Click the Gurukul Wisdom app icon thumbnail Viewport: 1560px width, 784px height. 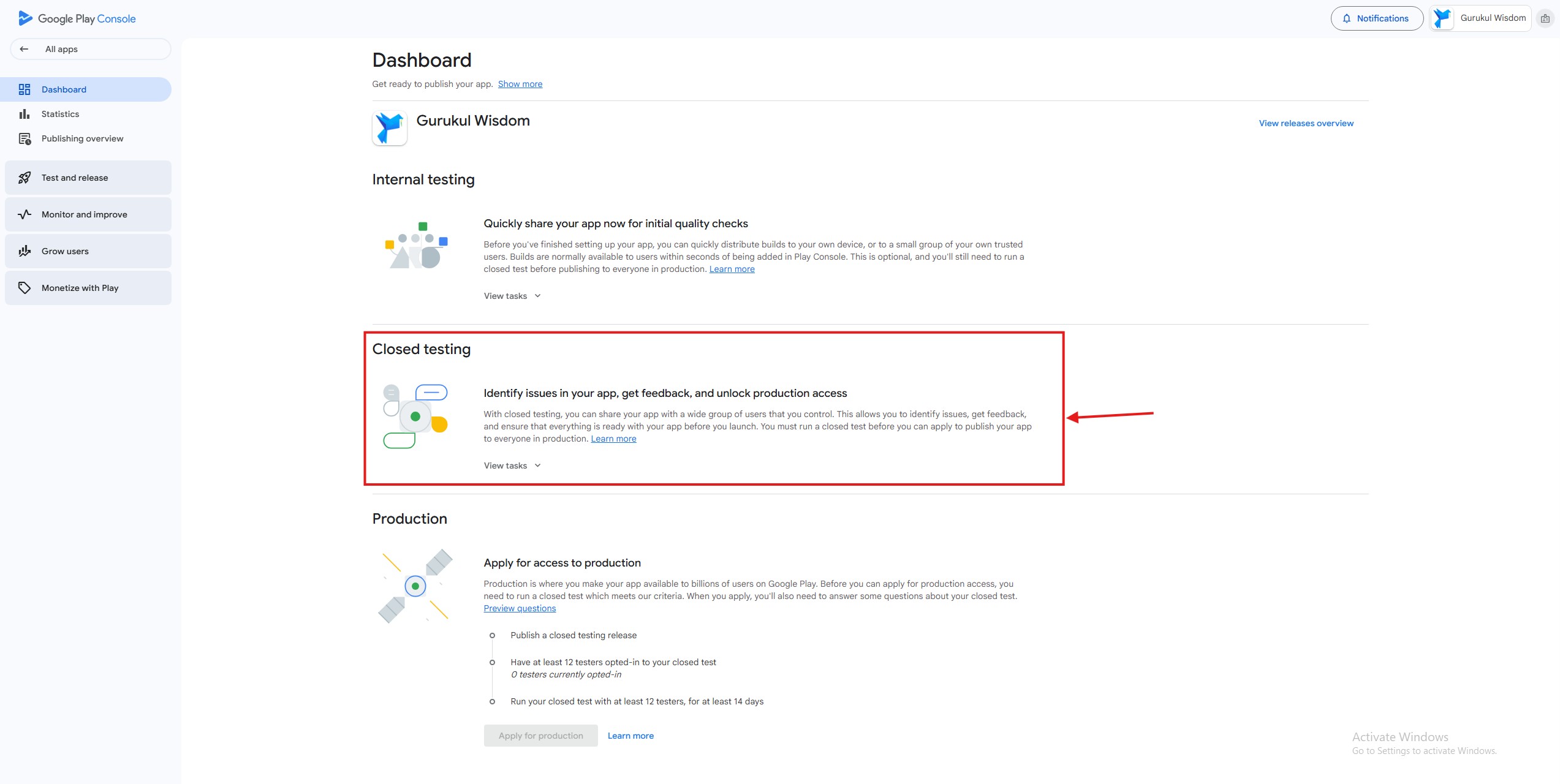(389, 128)
